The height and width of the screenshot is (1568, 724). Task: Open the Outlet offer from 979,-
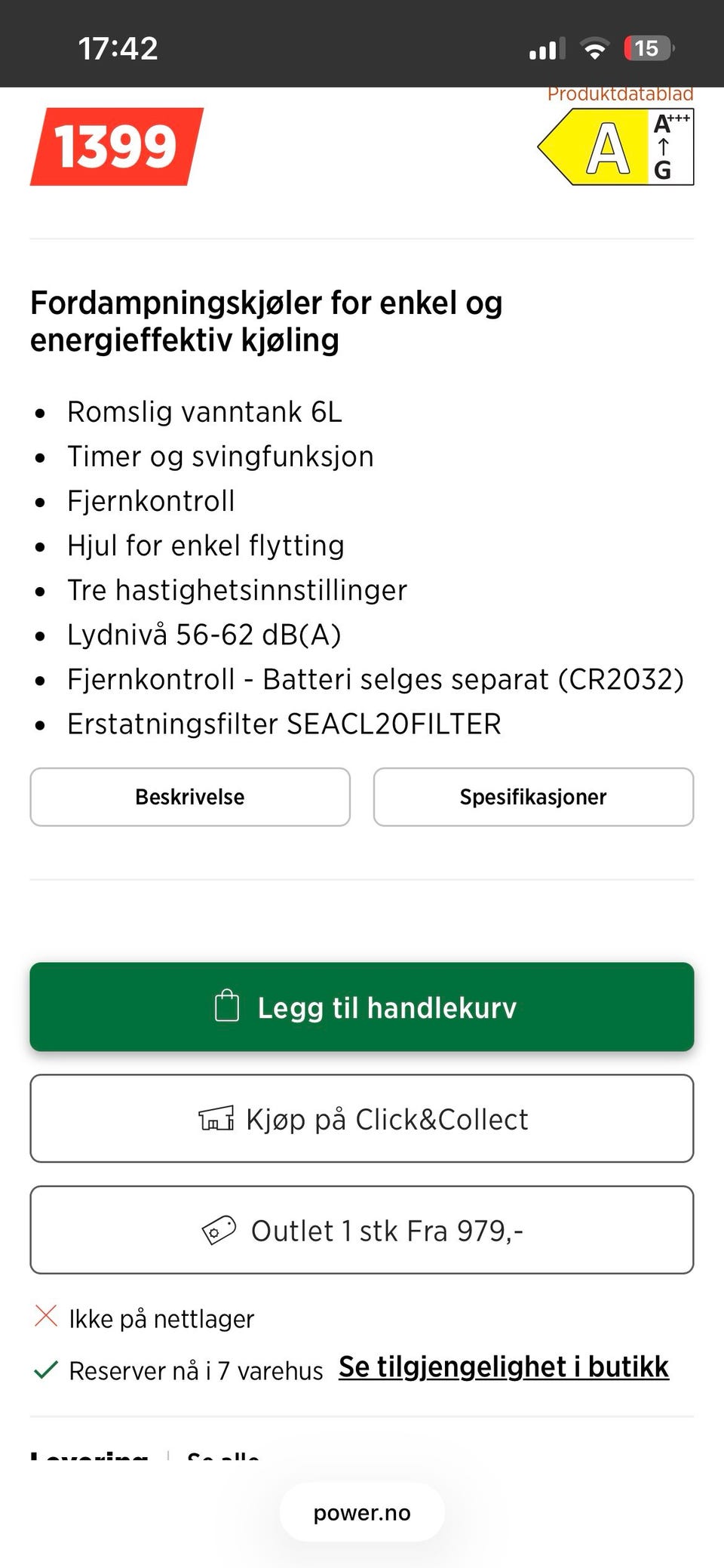(x=360, y=1230)
